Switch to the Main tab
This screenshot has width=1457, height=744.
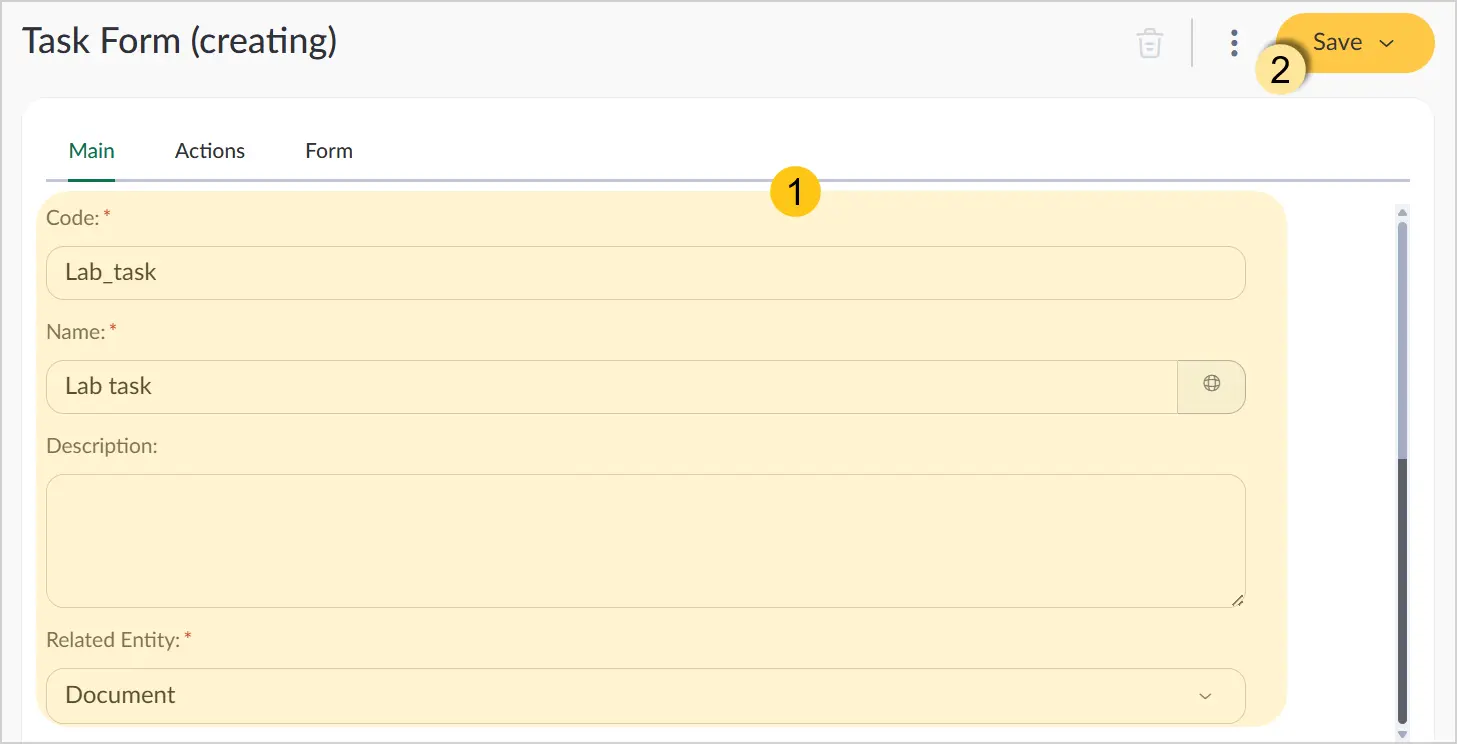click(x=91, y=151)
